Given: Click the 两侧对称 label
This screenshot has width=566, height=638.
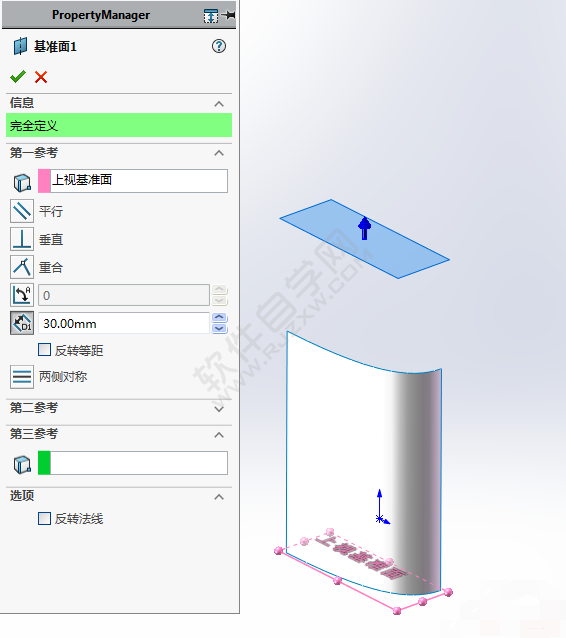Looking at the screenshot, I should 63,377.
